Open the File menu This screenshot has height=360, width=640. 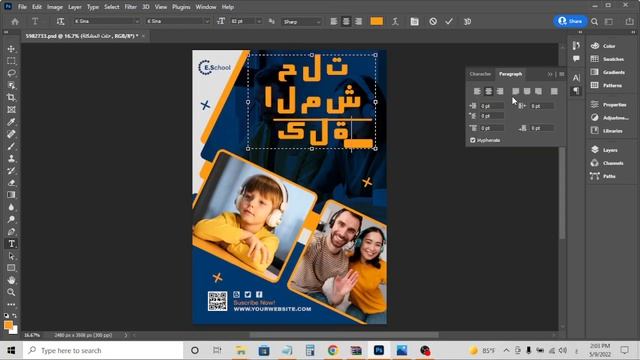(22, 7)
